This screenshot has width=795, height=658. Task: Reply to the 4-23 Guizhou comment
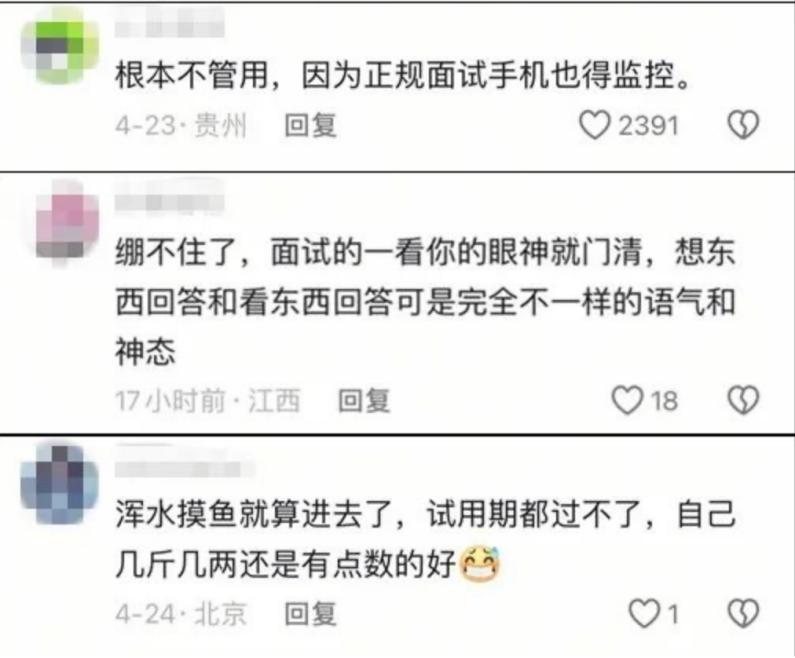pyautogui.click(x=310, y=125)
